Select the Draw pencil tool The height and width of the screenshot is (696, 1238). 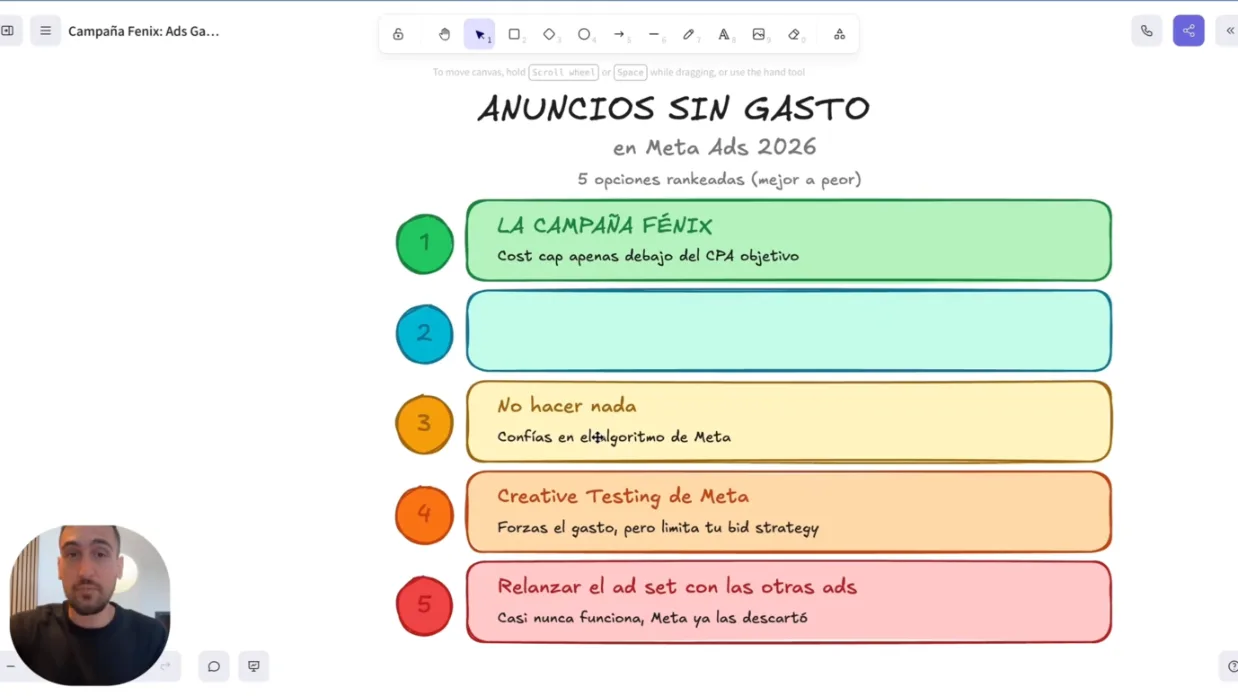point(689,35)
